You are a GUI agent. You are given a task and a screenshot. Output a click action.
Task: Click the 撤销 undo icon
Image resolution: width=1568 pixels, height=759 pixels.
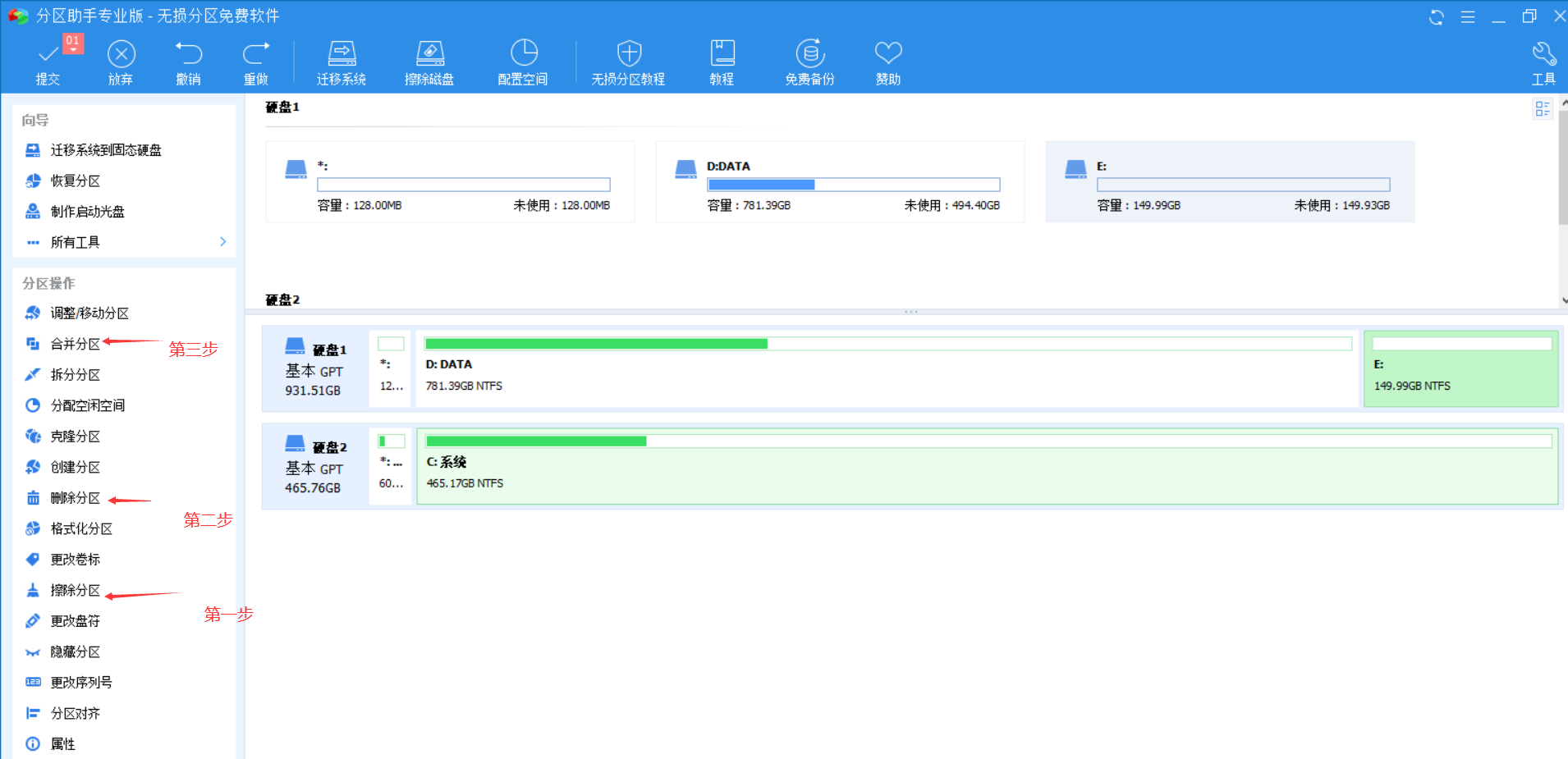189,53
